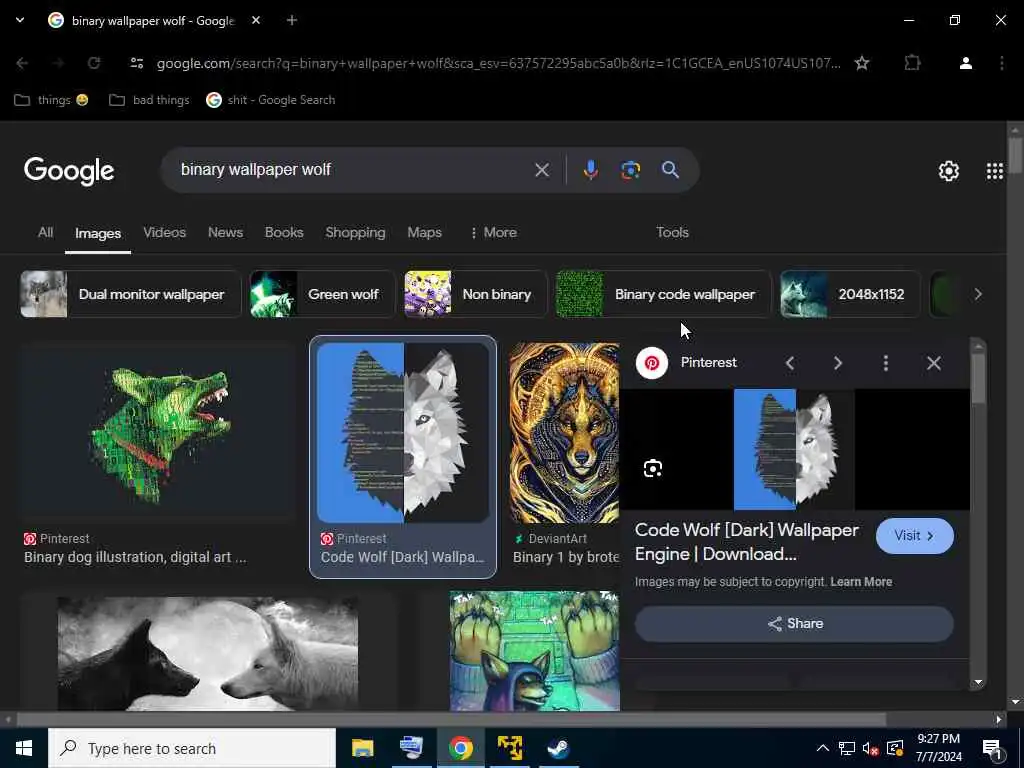Open the Chrome profile icon

[966, 63]
